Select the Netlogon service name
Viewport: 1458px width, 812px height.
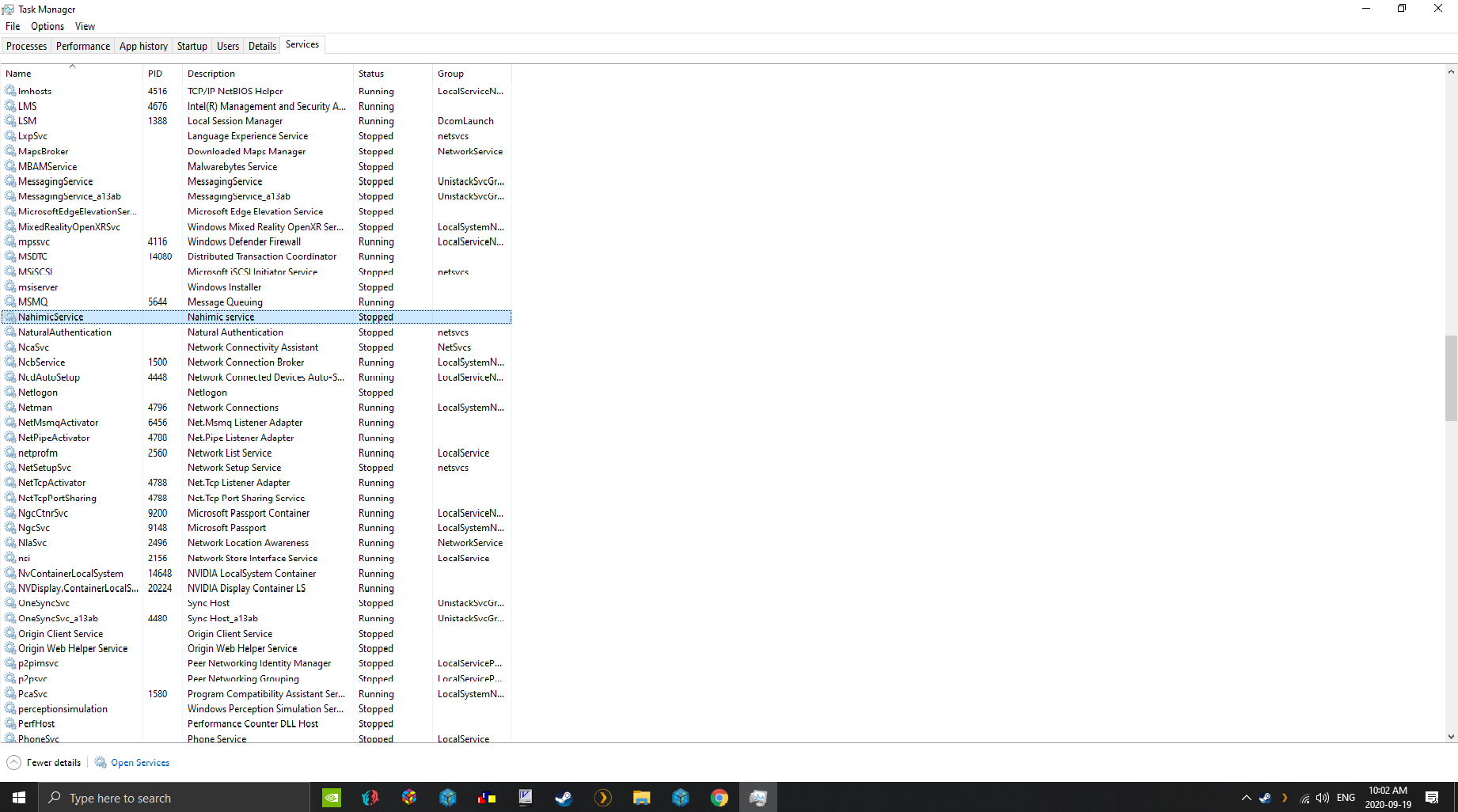38,393
